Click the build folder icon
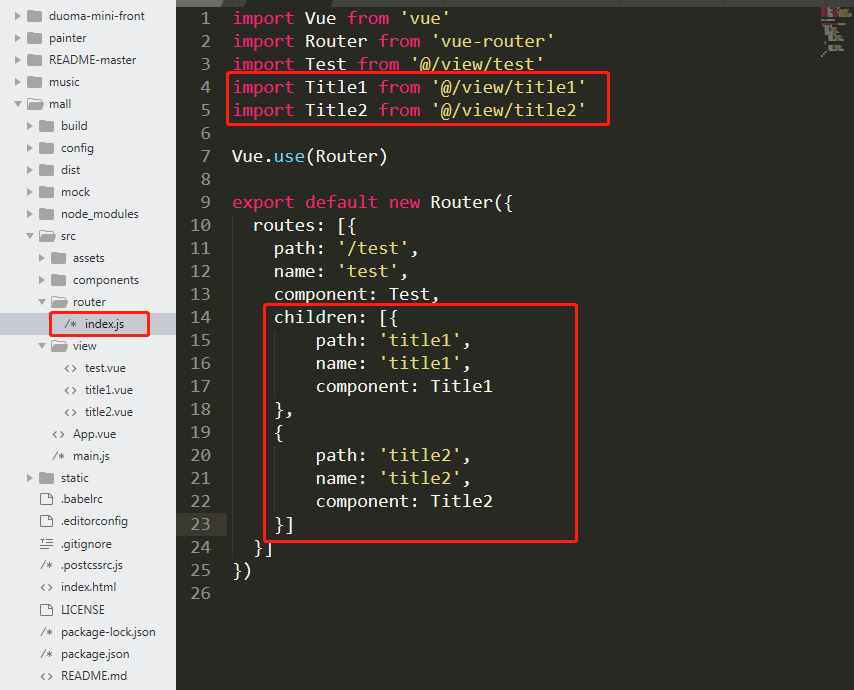The height and width of the screenshot is (690, 854). [46, 126]
